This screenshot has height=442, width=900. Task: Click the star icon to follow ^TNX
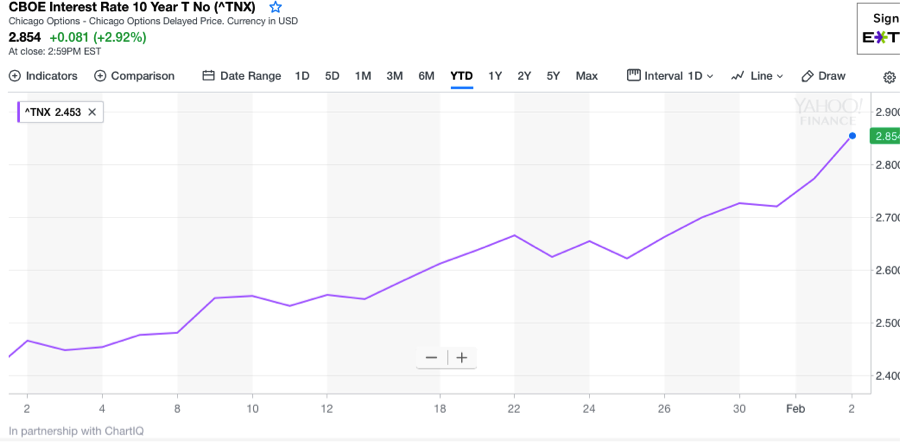pos(276,7)
